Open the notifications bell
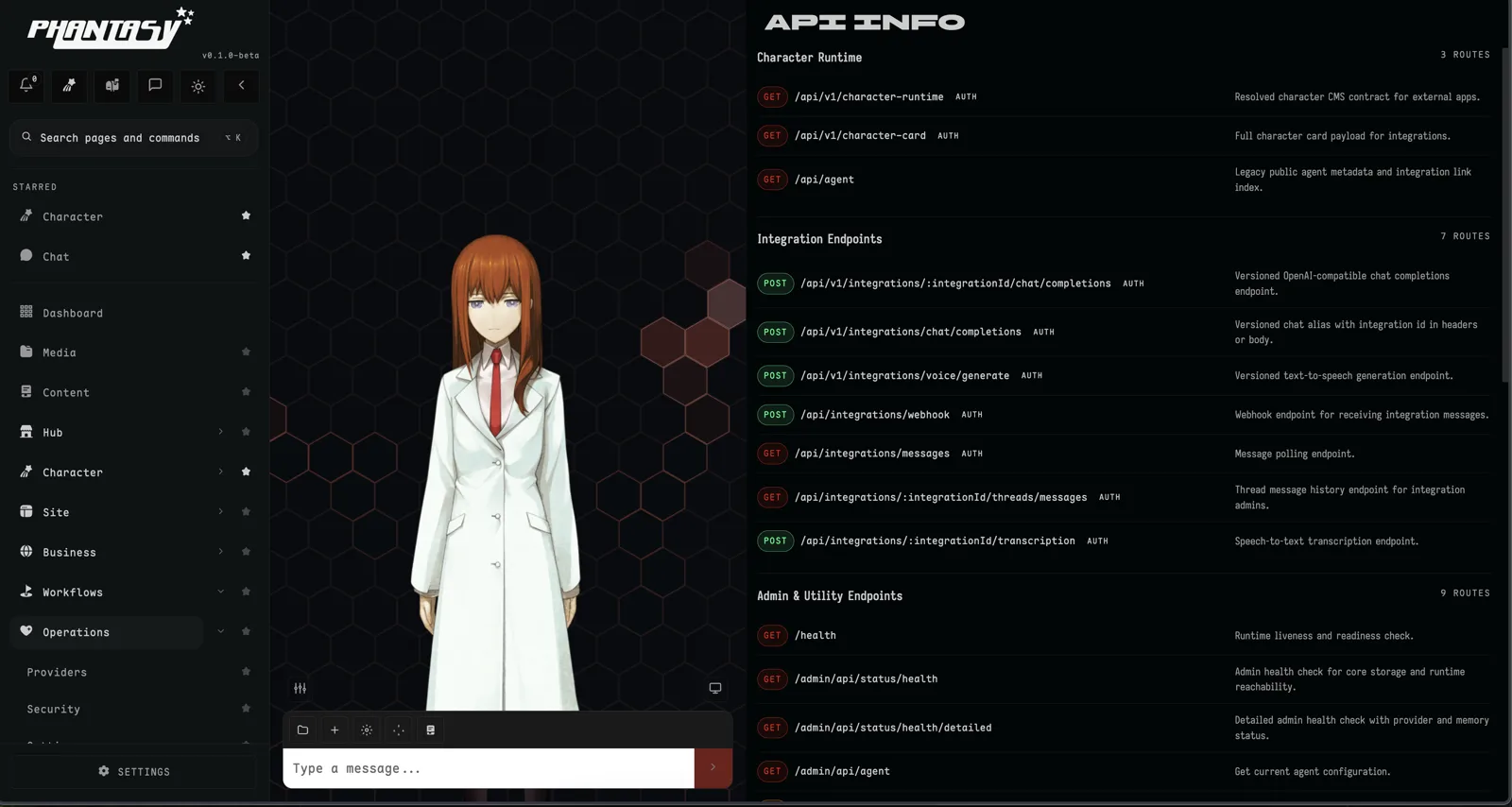Viewport: 1512px width, 807px height. [x=26, y=86]
